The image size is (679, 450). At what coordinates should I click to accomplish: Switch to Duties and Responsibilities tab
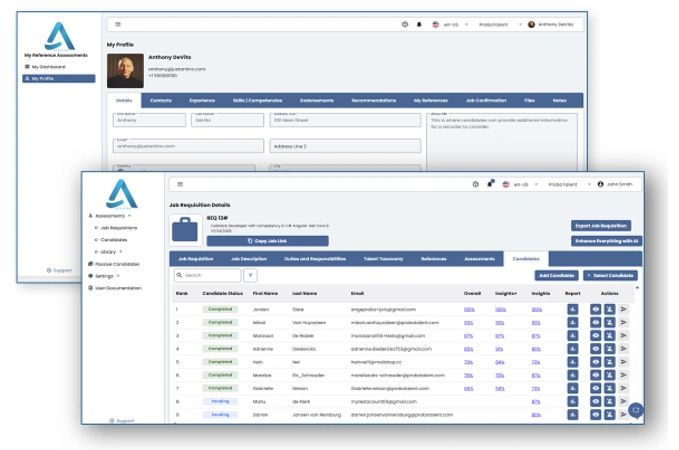(x=315, y=259)
